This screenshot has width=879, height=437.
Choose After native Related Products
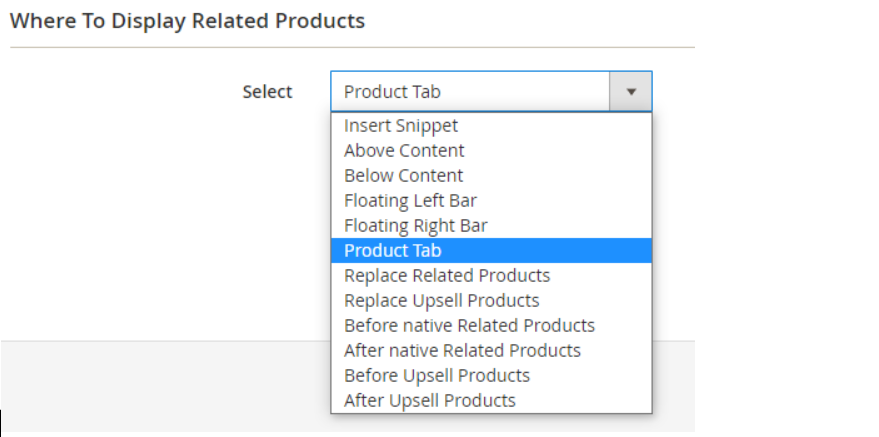[x=462, y=351]
